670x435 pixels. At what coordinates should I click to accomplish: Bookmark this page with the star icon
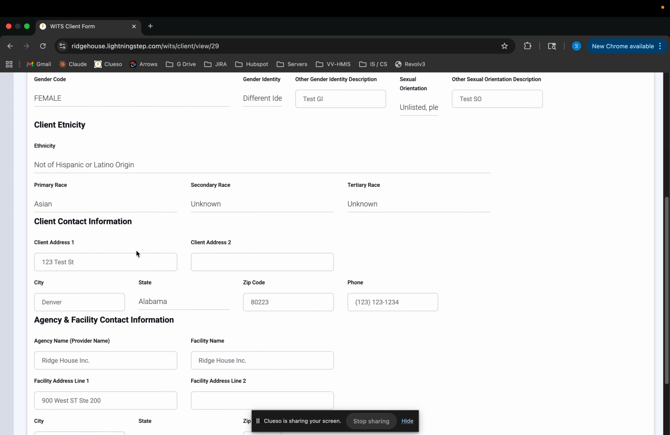(x=504, y=46)
